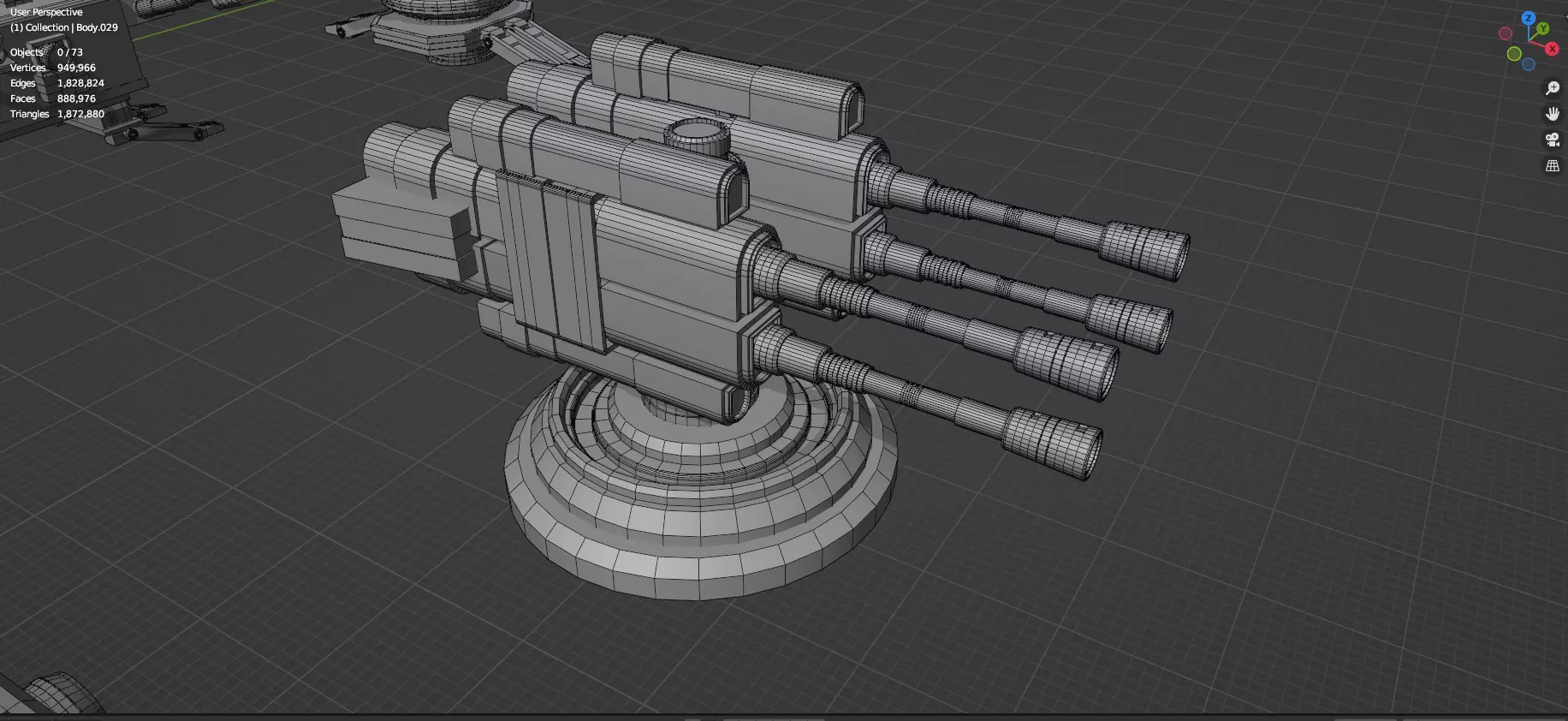
Task: Click the Faces '888,976' statistic
Action: tap(76, 98)
